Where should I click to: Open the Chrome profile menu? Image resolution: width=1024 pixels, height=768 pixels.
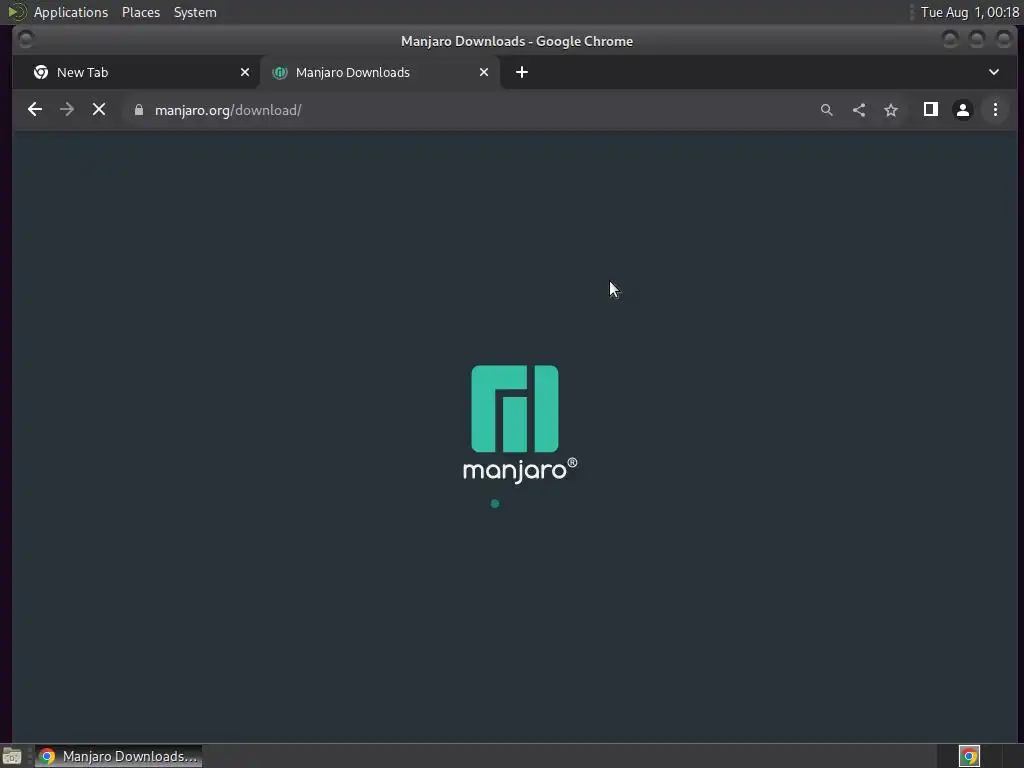tap(963, 110)
